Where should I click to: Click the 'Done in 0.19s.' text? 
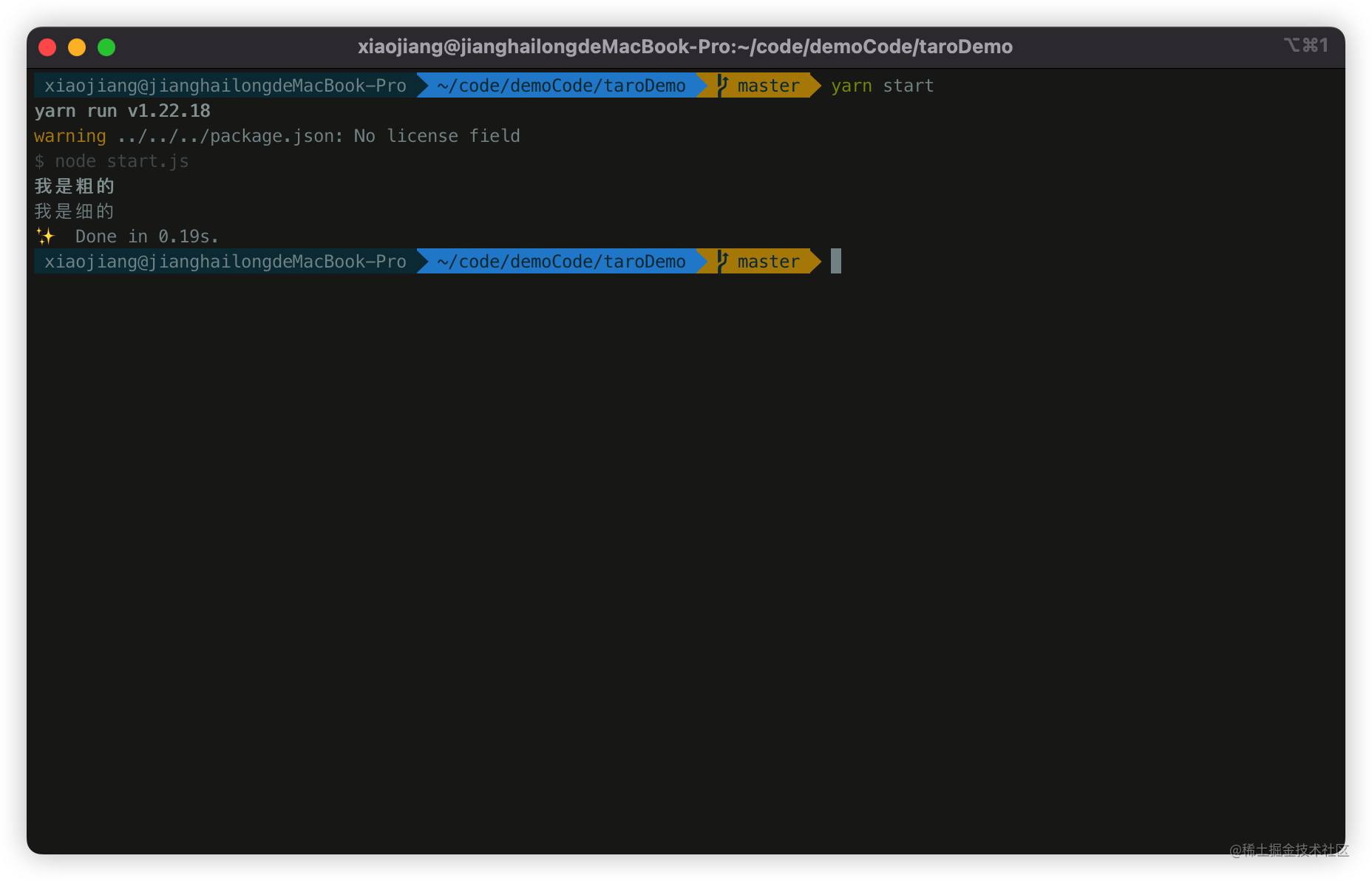point(147,237)
